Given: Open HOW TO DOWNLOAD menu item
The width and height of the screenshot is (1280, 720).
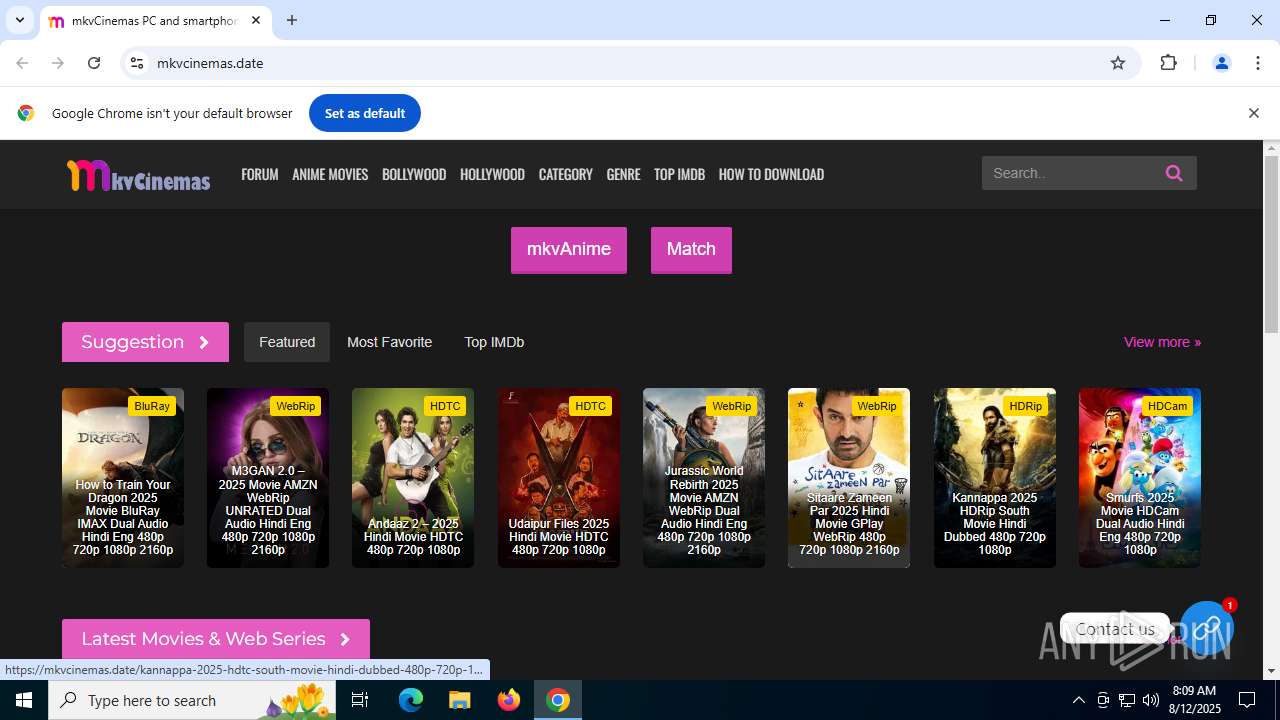Looking at the screenshot, I should [x=771, y=174].
